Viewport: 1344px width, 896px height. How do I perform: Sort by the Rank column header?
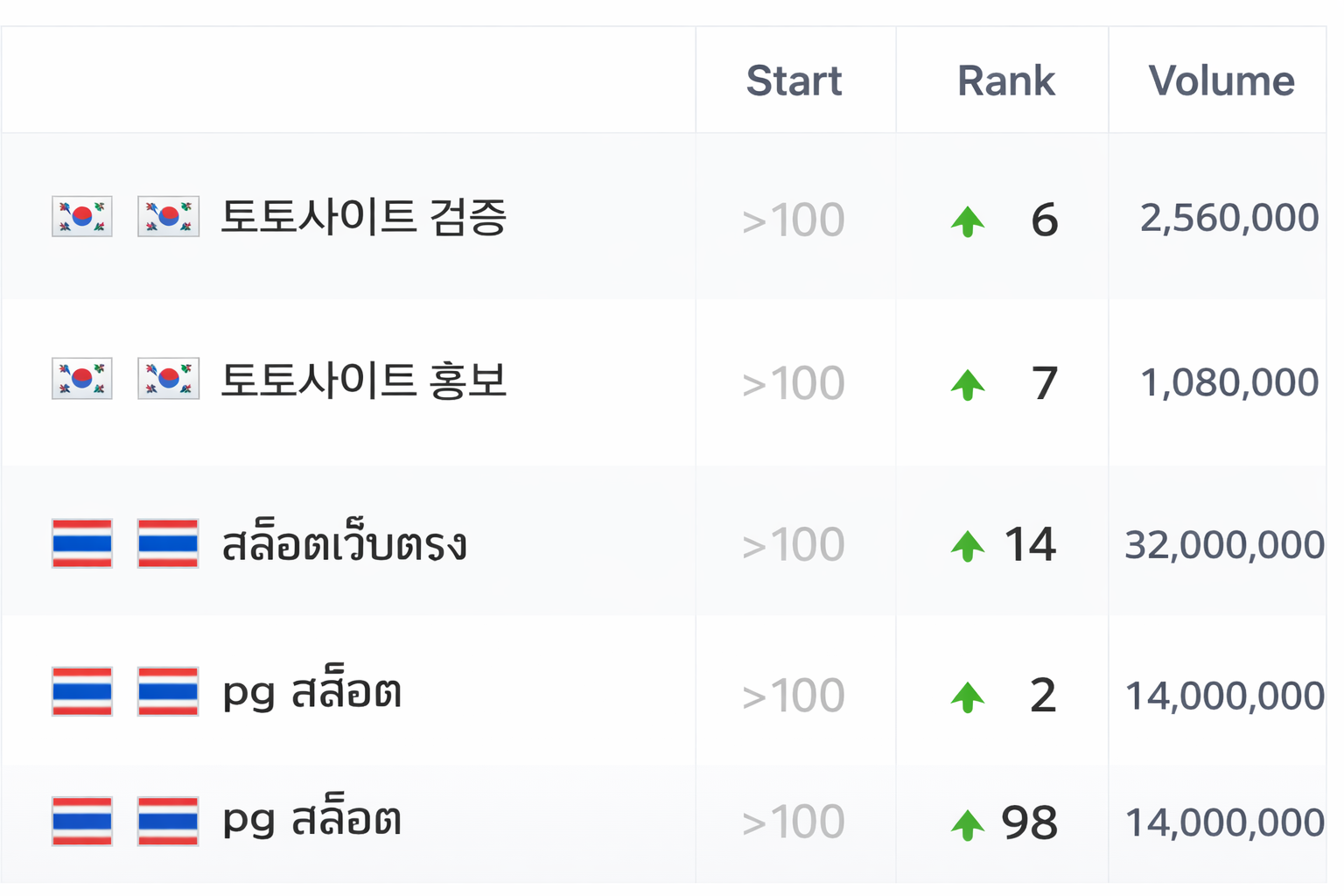[x=1006, y=80]
